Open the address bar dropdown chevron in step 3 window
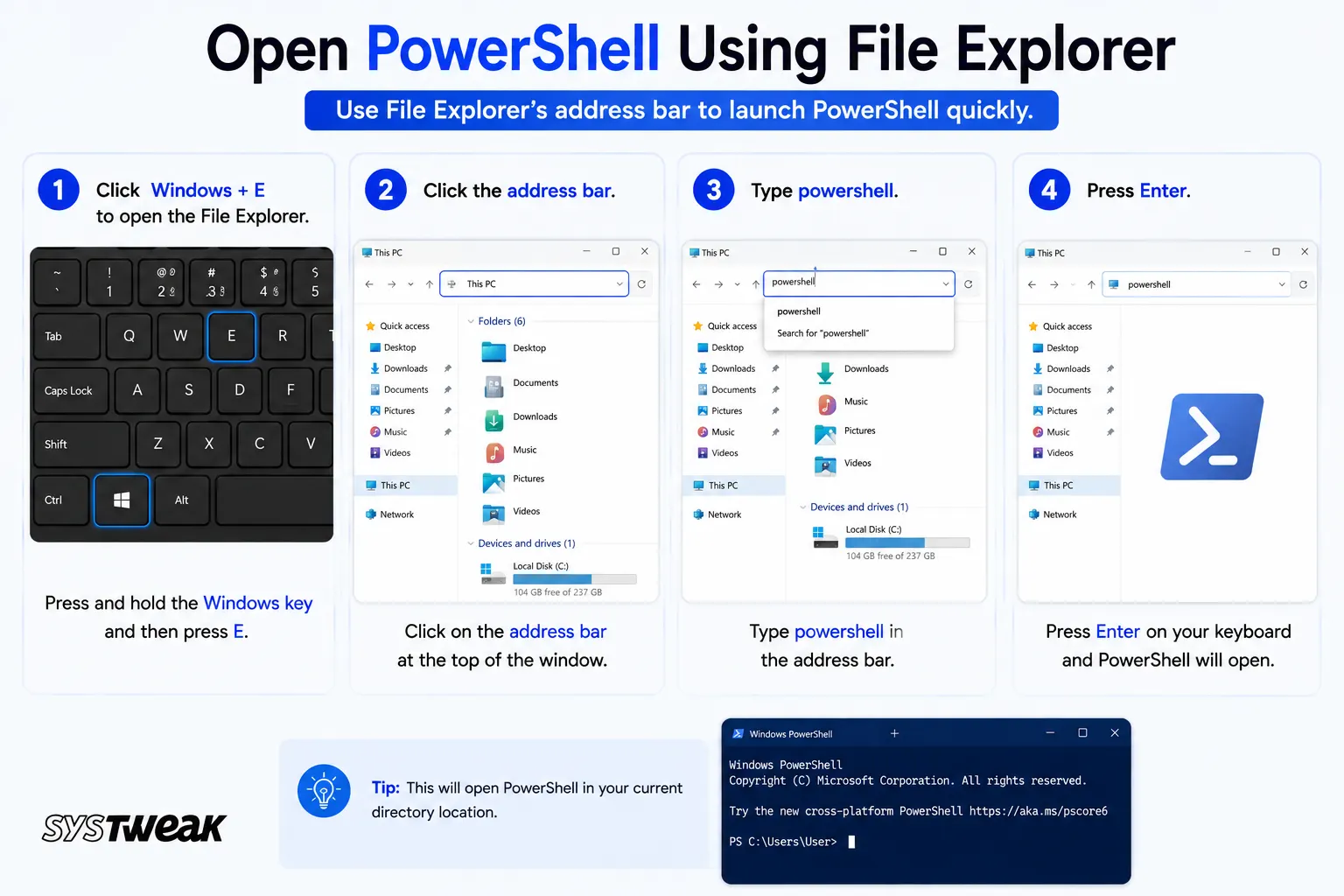1344x896 pixels. [946, 283]
